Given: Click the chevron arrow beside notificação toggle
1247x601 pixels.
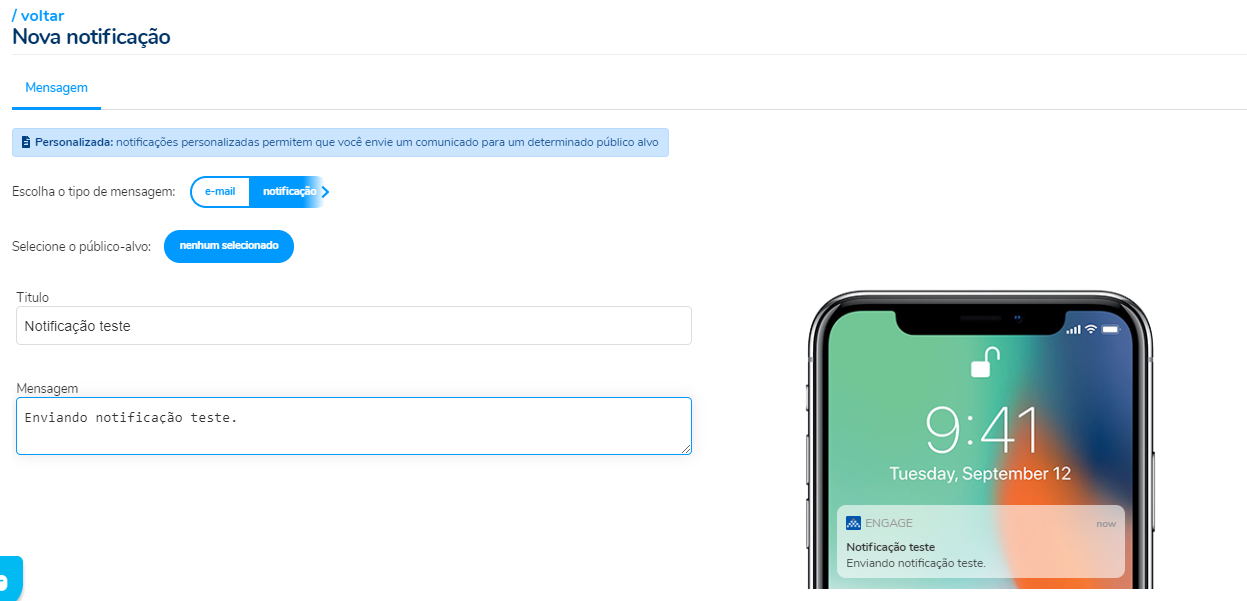Looking at the screenshot, I should click(x=325, y=192).
